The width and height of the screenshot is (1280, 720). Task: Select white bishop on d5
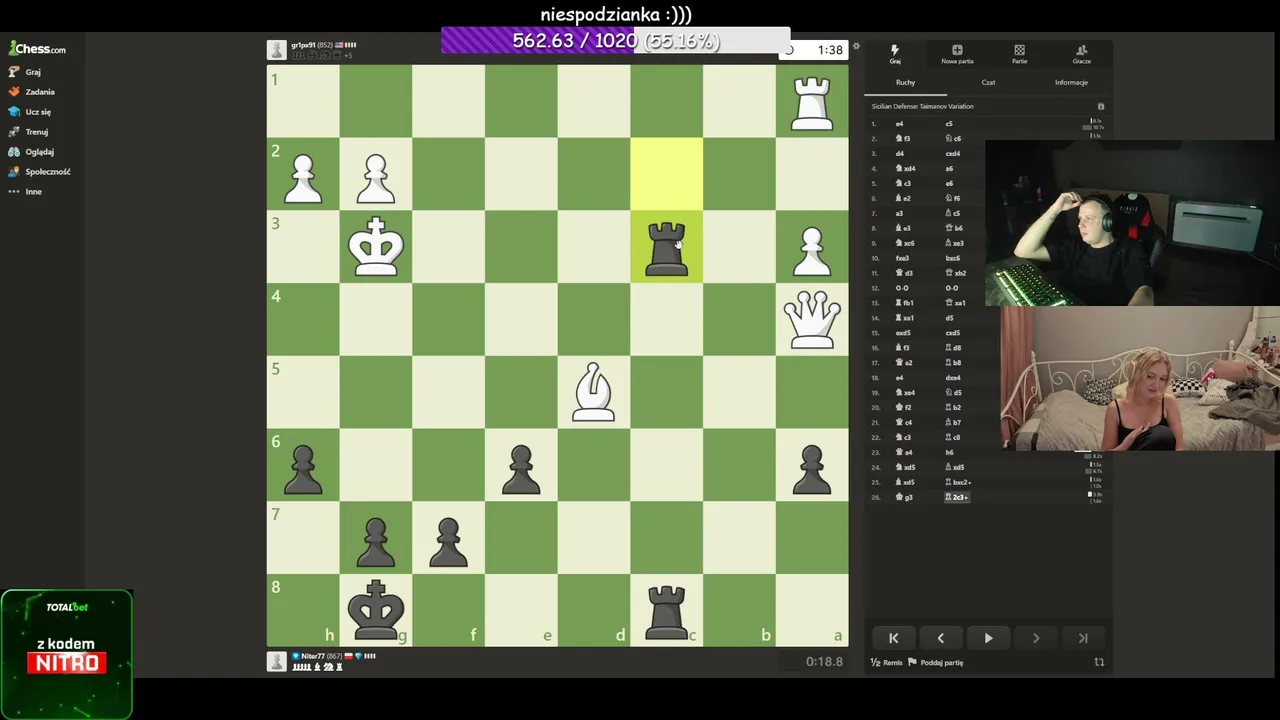click(594, 392)
